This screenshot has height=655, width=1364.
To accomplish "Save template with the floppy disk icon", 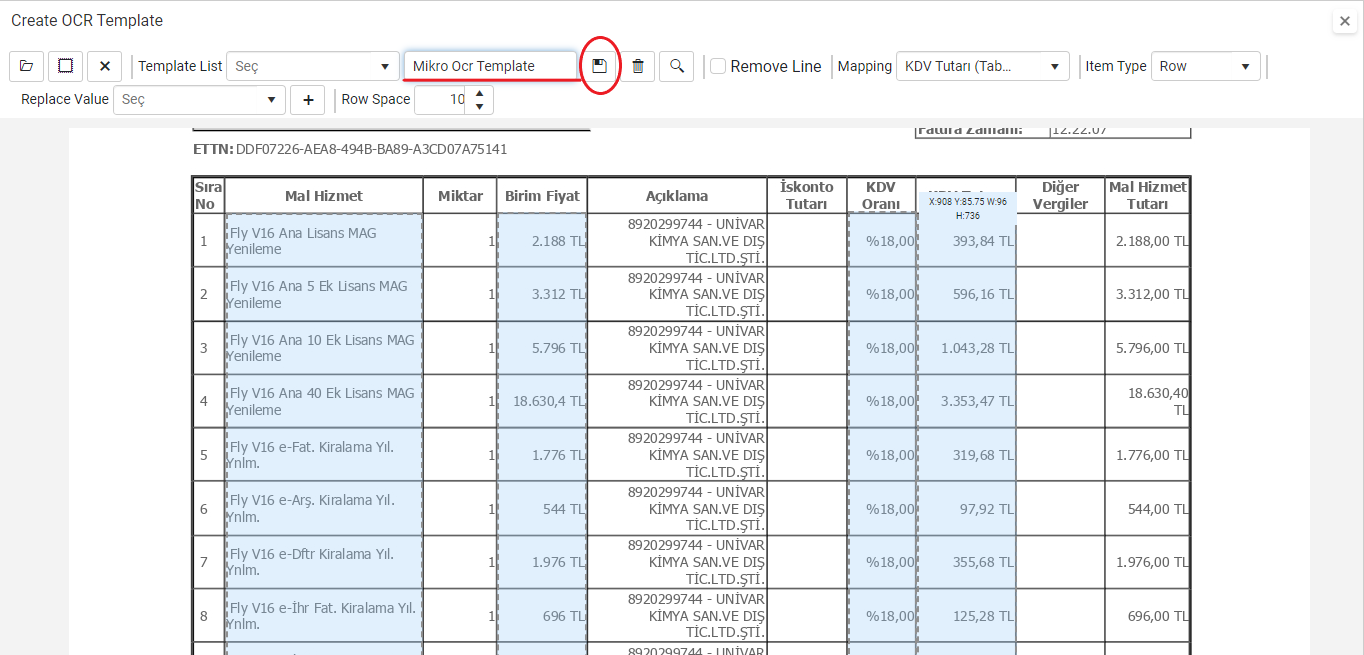I will tap(600, 66).
